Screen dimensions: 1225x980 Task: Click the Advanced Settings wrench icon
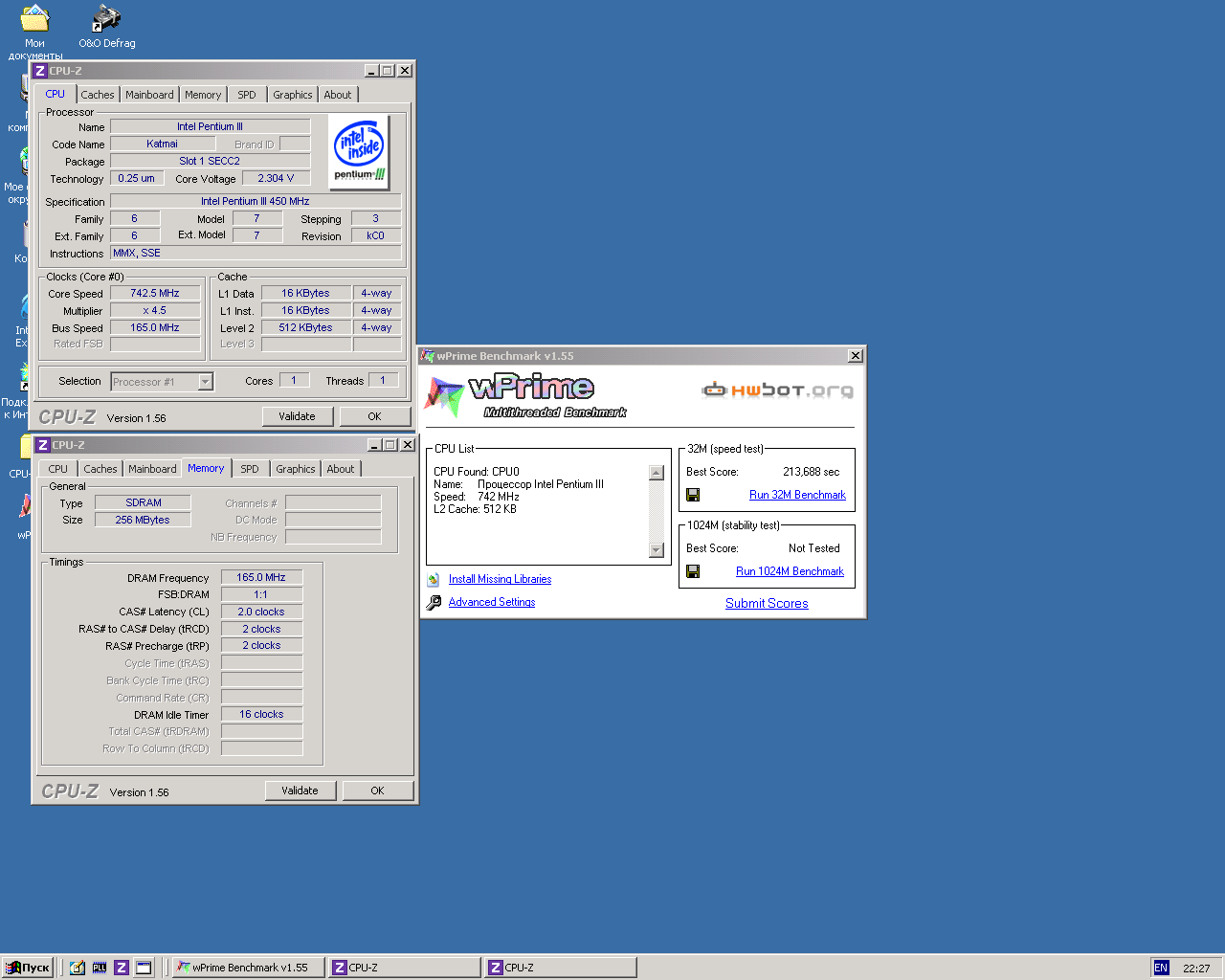[434, 602]
